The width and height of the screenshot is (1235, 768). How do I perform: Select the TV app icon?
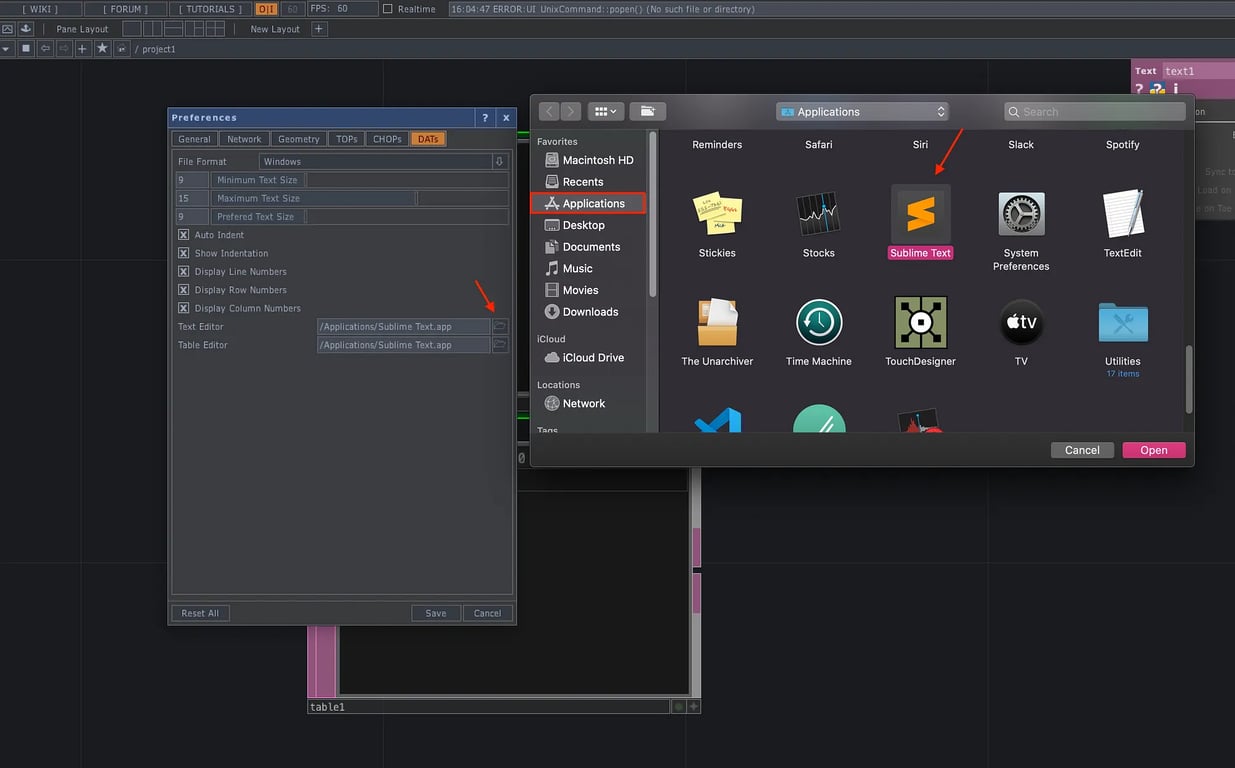click(1021, 323)
